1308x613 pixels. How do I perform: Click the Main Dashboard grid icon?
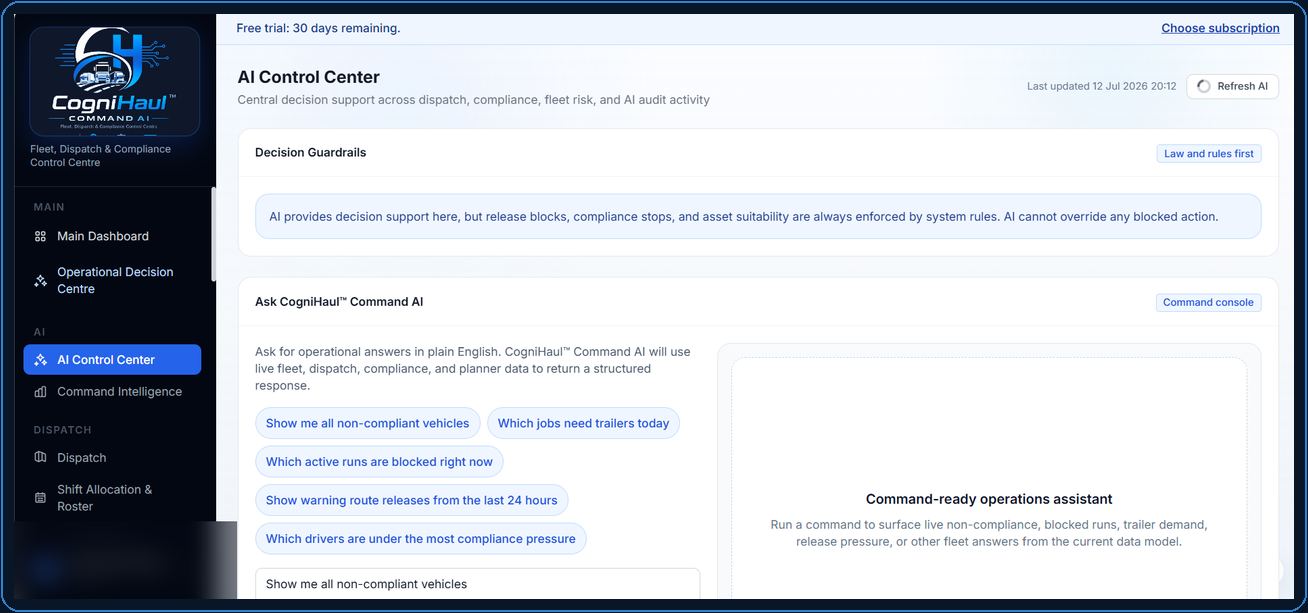(40, 237)
